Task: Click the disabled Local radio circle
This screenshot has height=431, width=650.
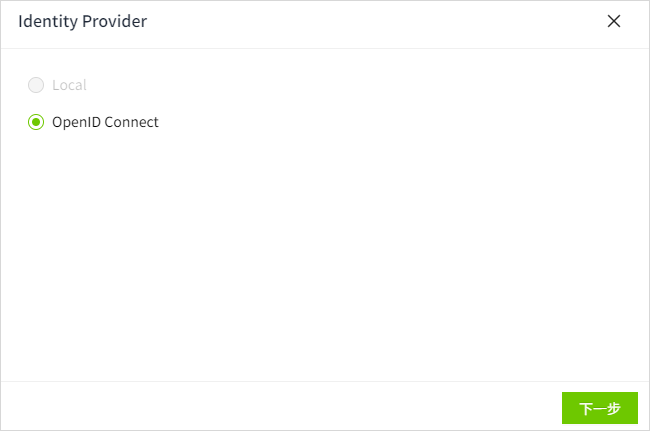Action: pos(36,86)
